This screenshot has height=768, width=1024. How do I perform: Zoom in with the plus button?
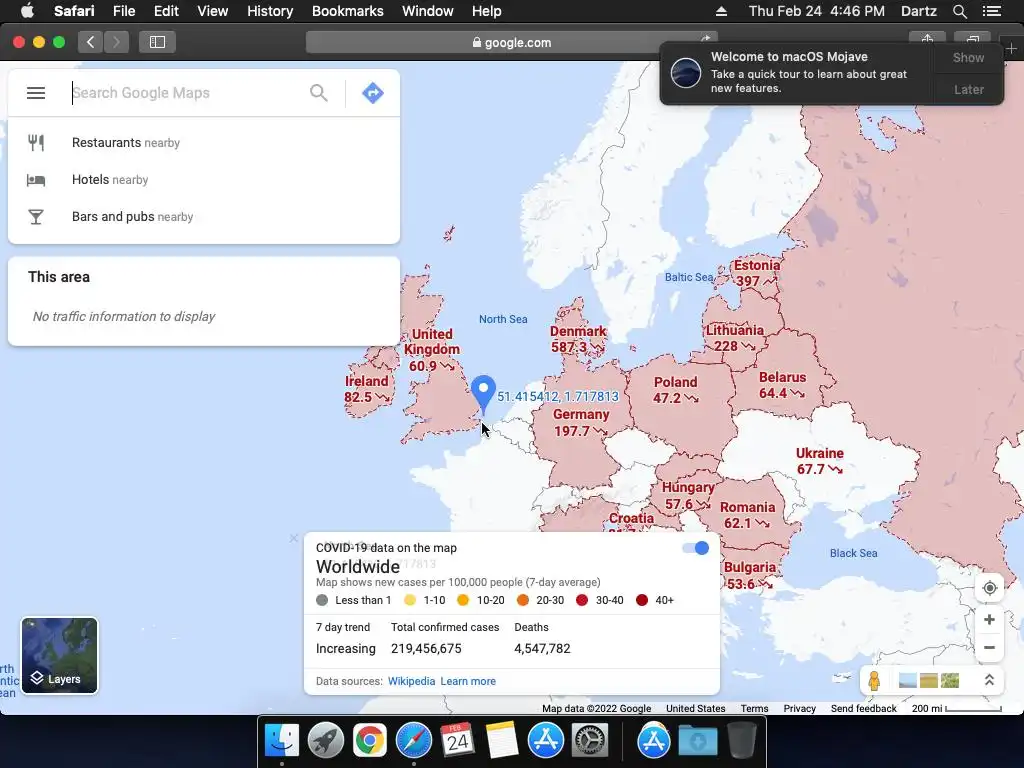click(989, 619)
